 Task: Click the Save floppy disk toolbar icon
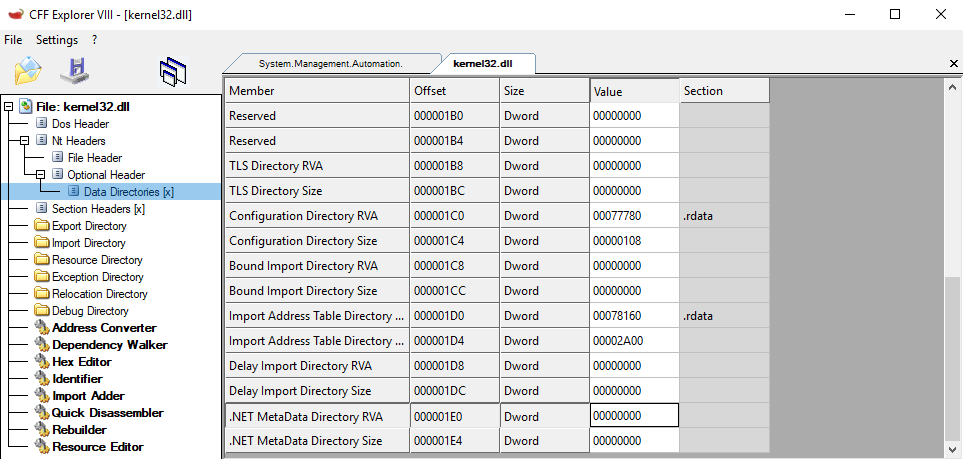pyautogui.click(x=75, y=70)
